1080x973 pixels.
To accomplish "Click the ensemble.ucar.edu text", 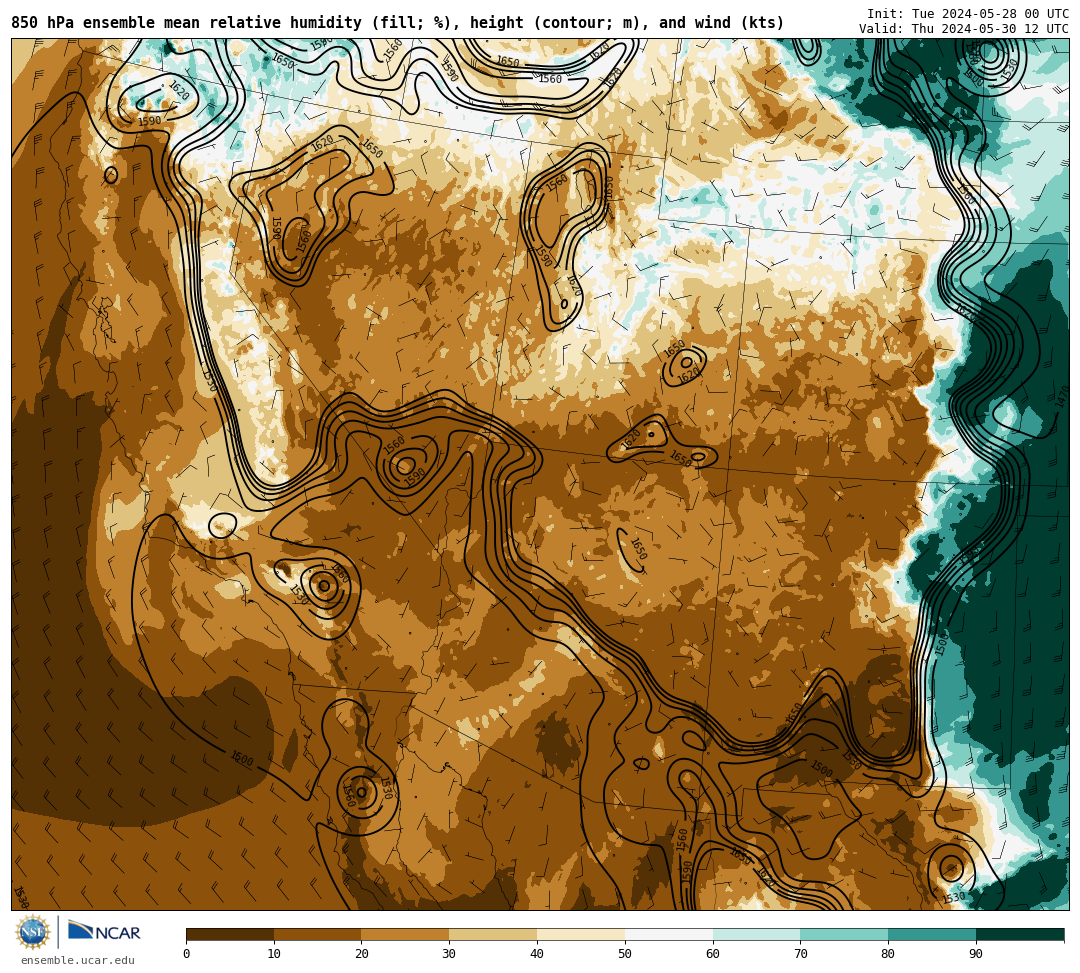I will point(78,960).
